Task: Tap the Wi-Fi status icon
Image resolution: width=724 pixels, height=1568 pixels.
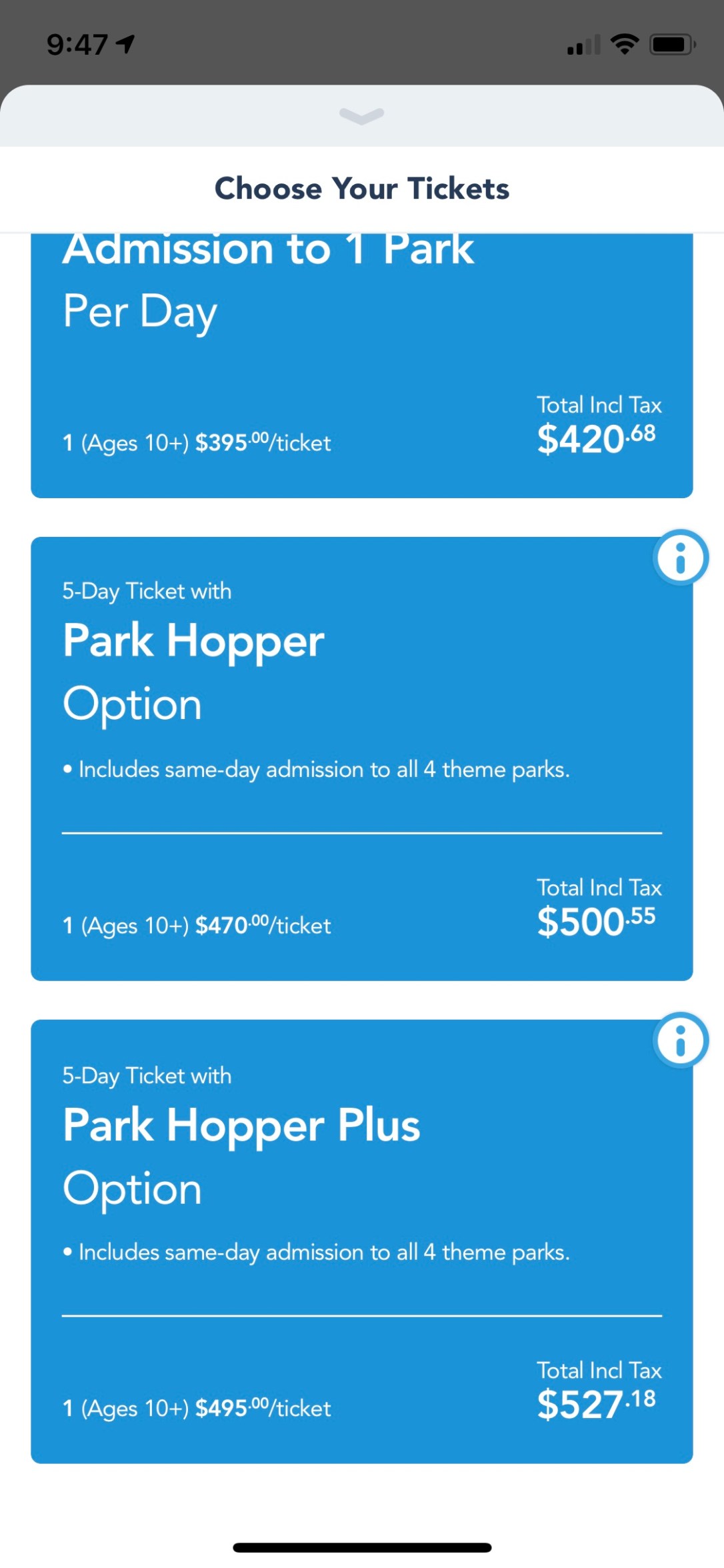Action: tap(625, 45)
